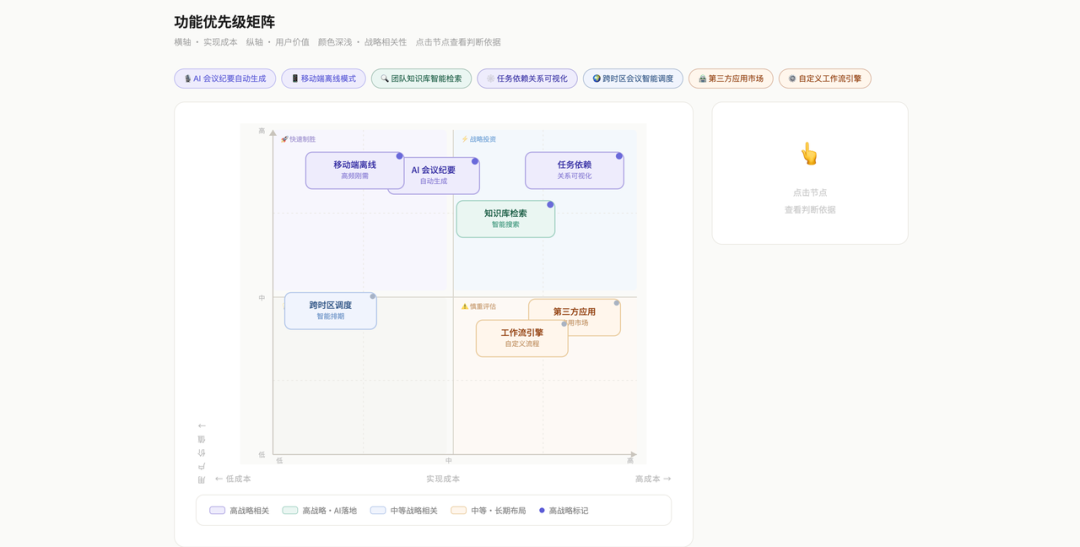The width and height of the screenshot is (1080, 547).
Task: Select the 移动端离线模式 chip
Action: point(323,79)
